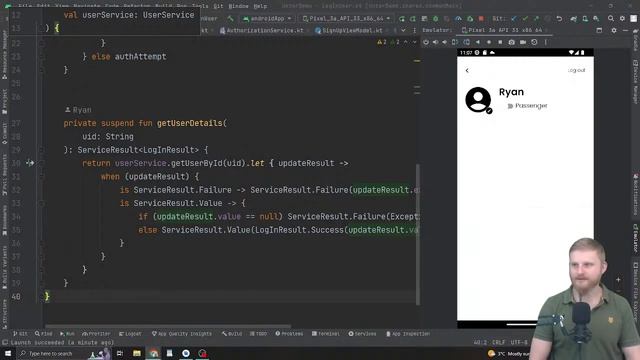Screen dimensions: 640x360
Task: Open the Problems tool window
Action: 289,334
